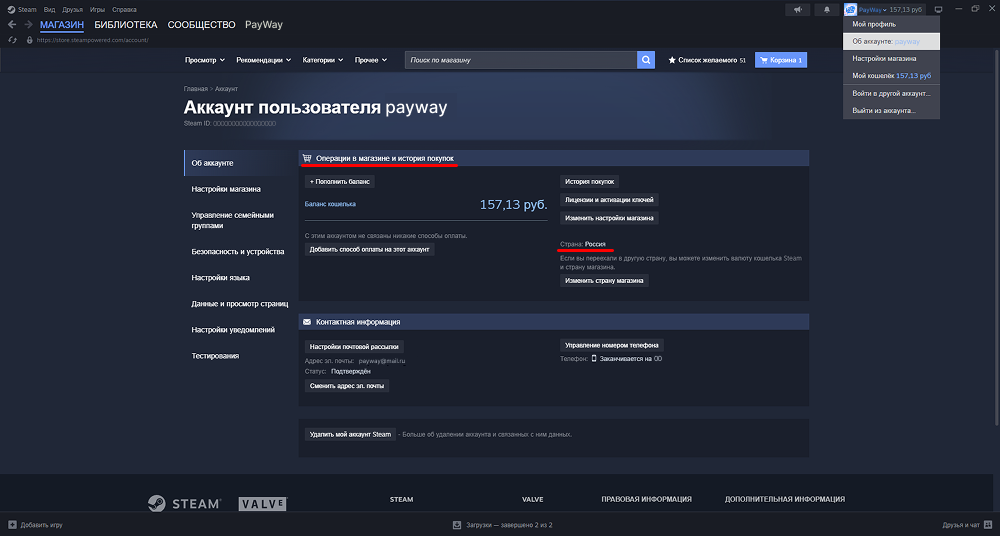This screenshot has height=536, width=1000.
Task: Select Об аккаунте: payway menu entry
Action: [891, 41]
